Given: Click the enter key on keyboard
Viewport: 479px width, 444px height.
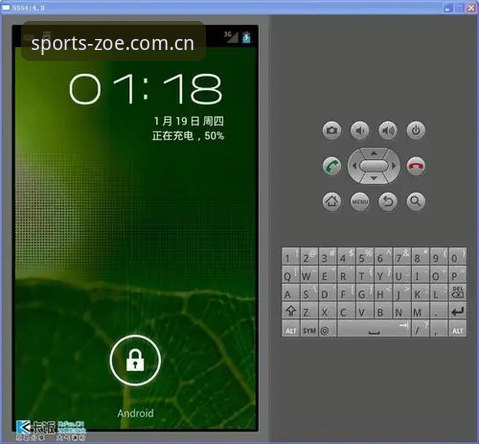Looking at the screenshot, I should click(458, 311).
